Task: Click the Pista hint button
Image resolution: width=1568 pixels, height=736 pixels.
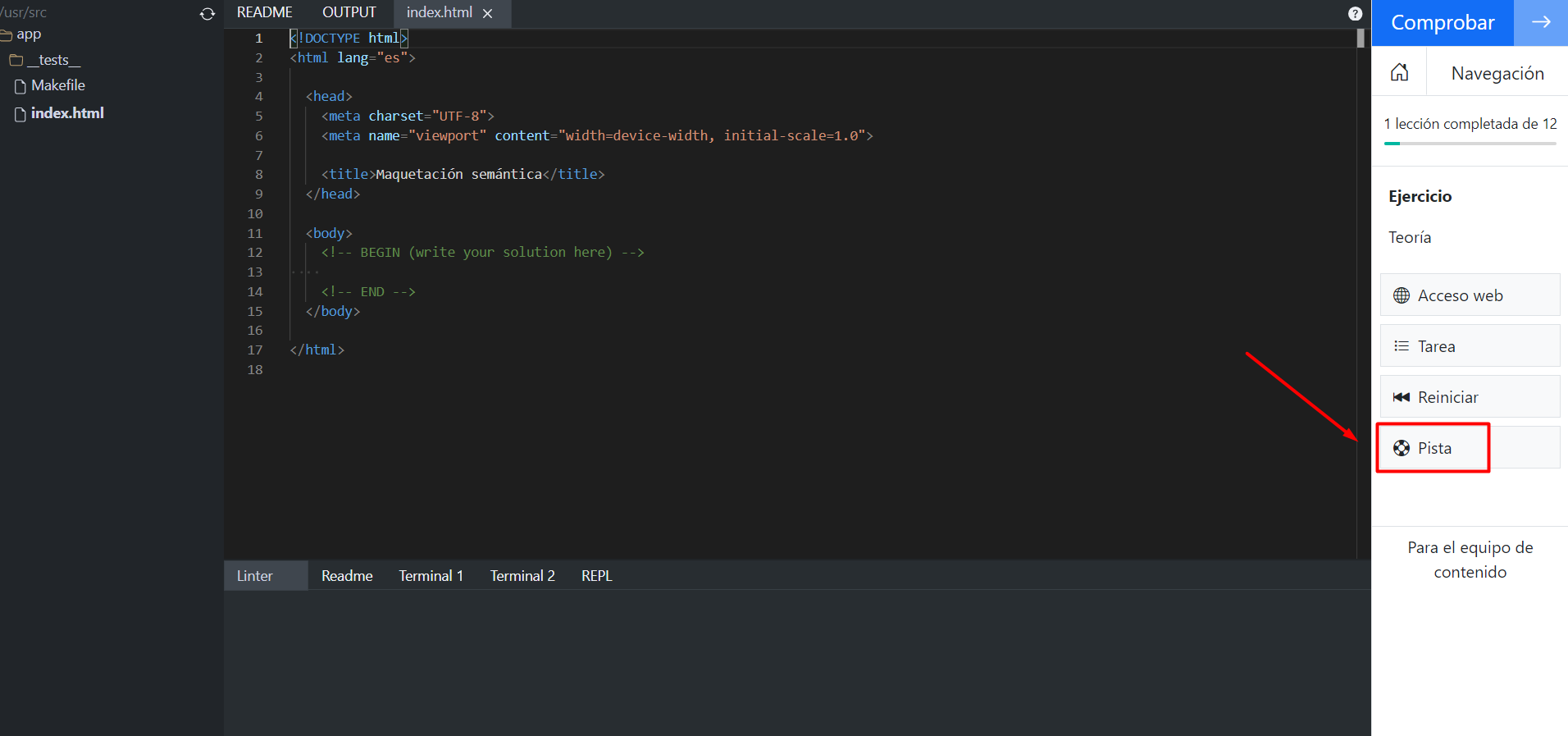Action: point(1434,448)
